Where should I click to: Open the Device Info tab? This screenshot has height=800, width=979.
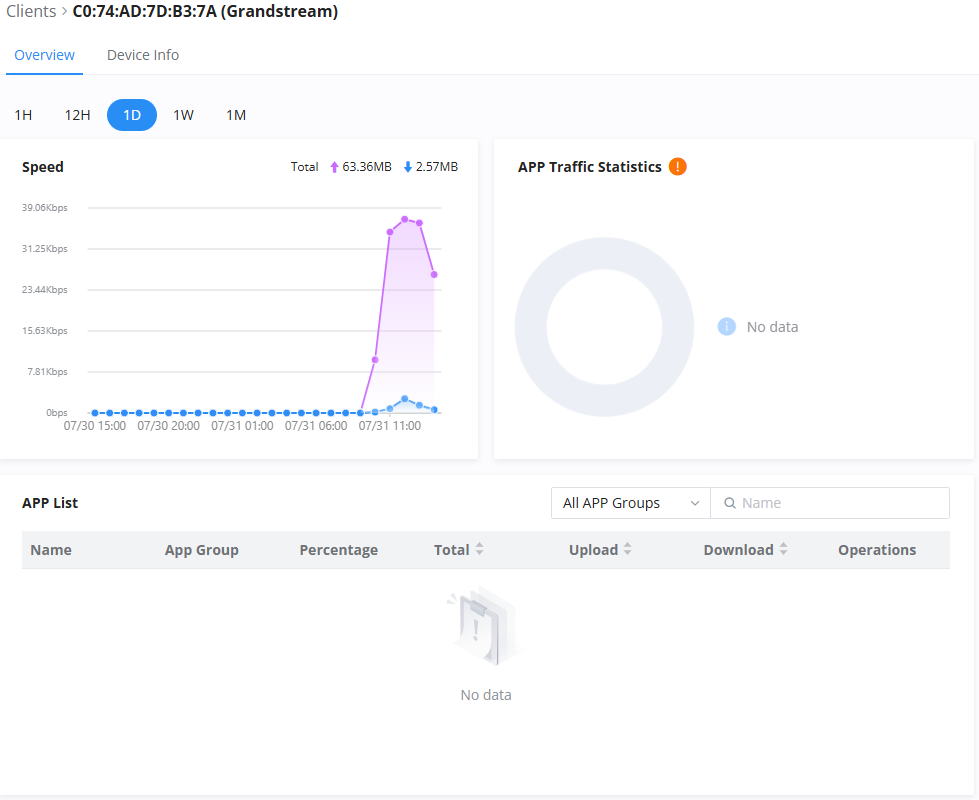pos(143,55)
